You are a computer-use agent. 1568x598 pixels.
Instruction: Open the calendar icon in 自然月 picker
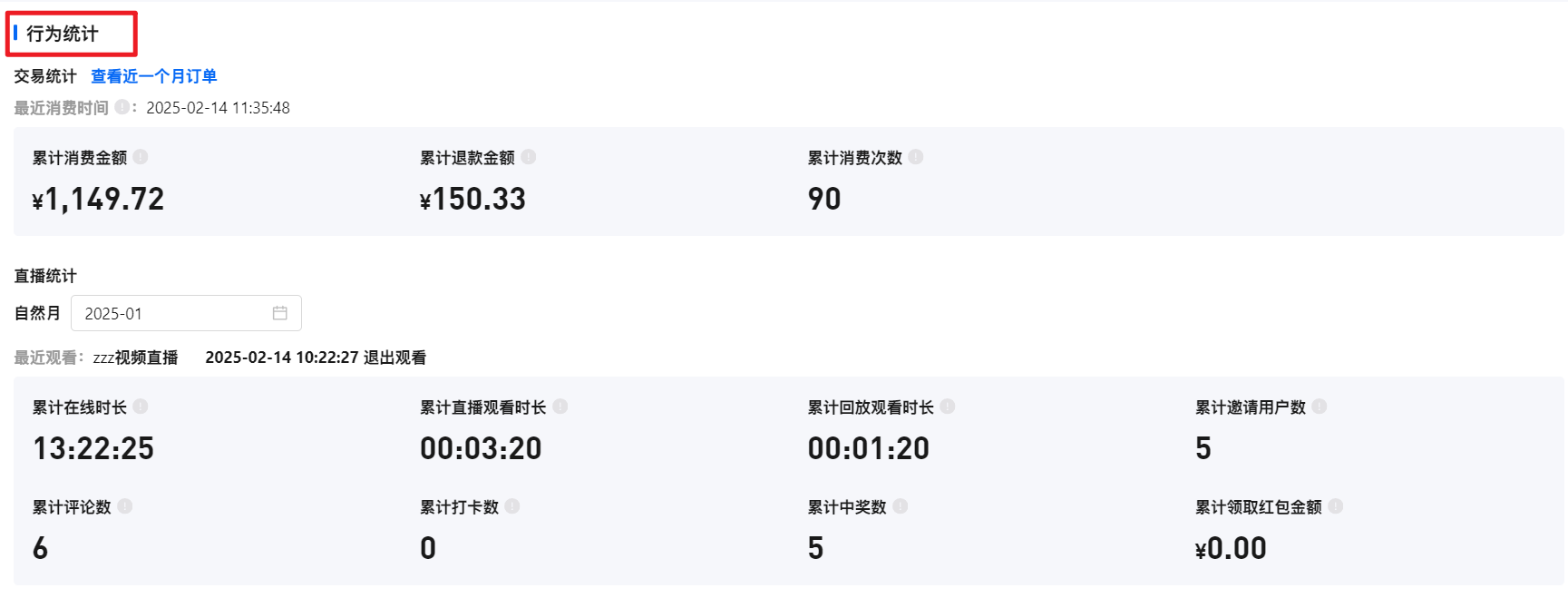(280, 313)
